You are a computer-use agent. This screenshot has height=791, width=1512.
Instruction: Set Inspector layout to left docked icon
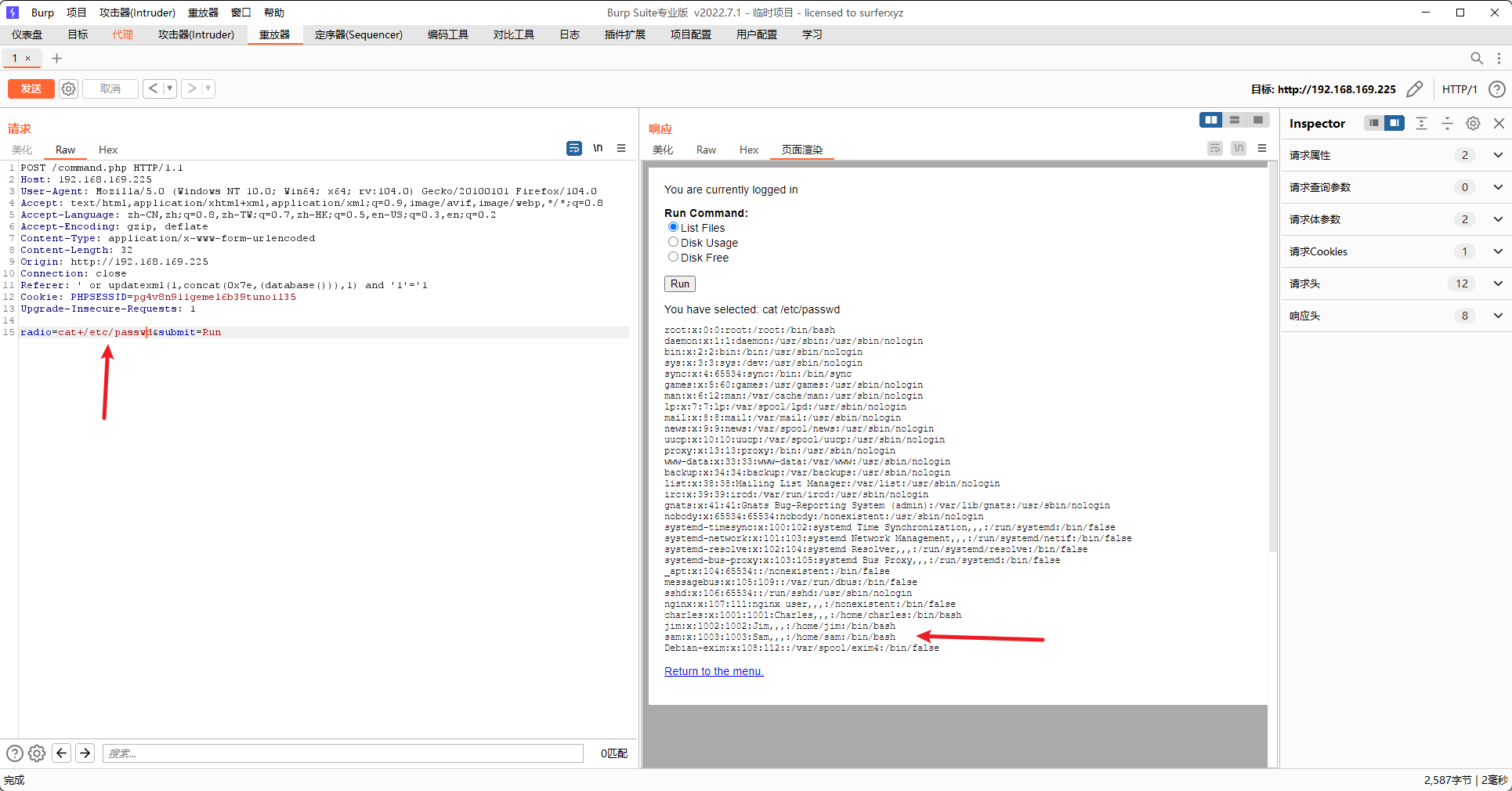[1374, 123]
